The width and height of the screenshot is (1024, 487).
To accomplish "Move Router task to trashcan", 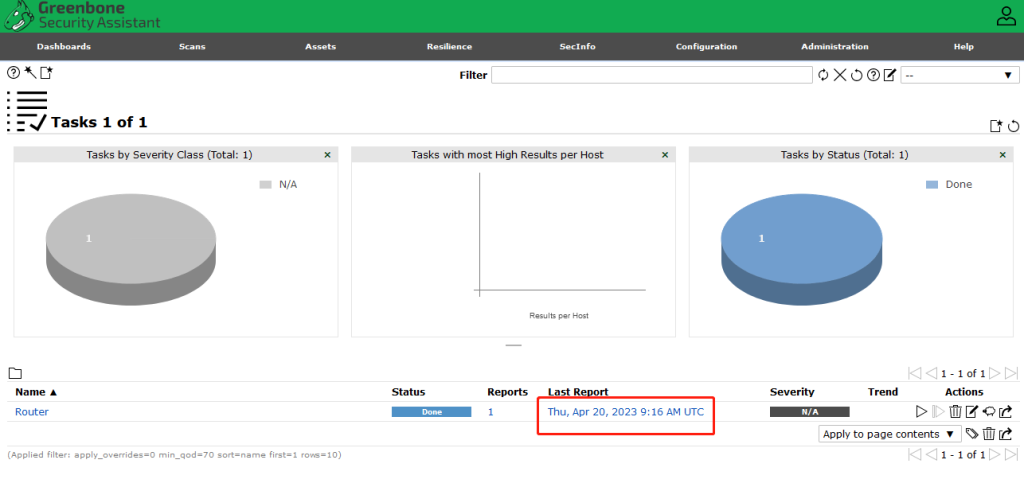I will [955, 412].
